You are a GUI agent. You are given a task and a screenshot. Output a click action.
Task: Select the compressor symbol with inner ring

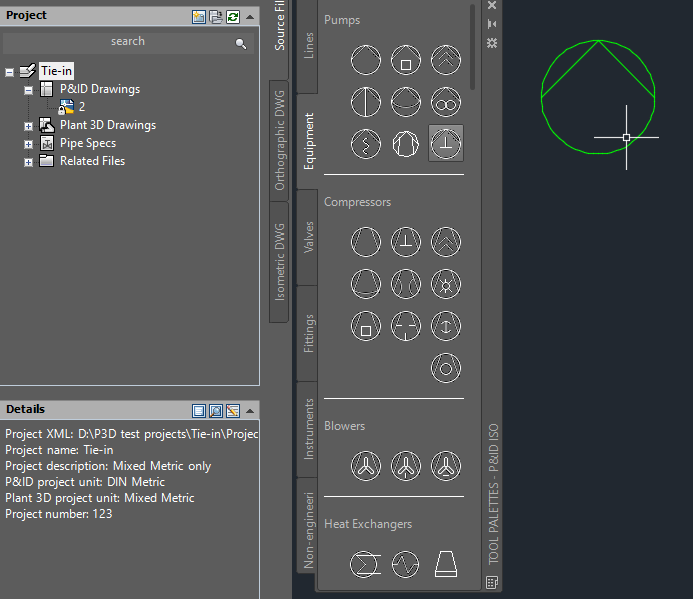(446, 368)
